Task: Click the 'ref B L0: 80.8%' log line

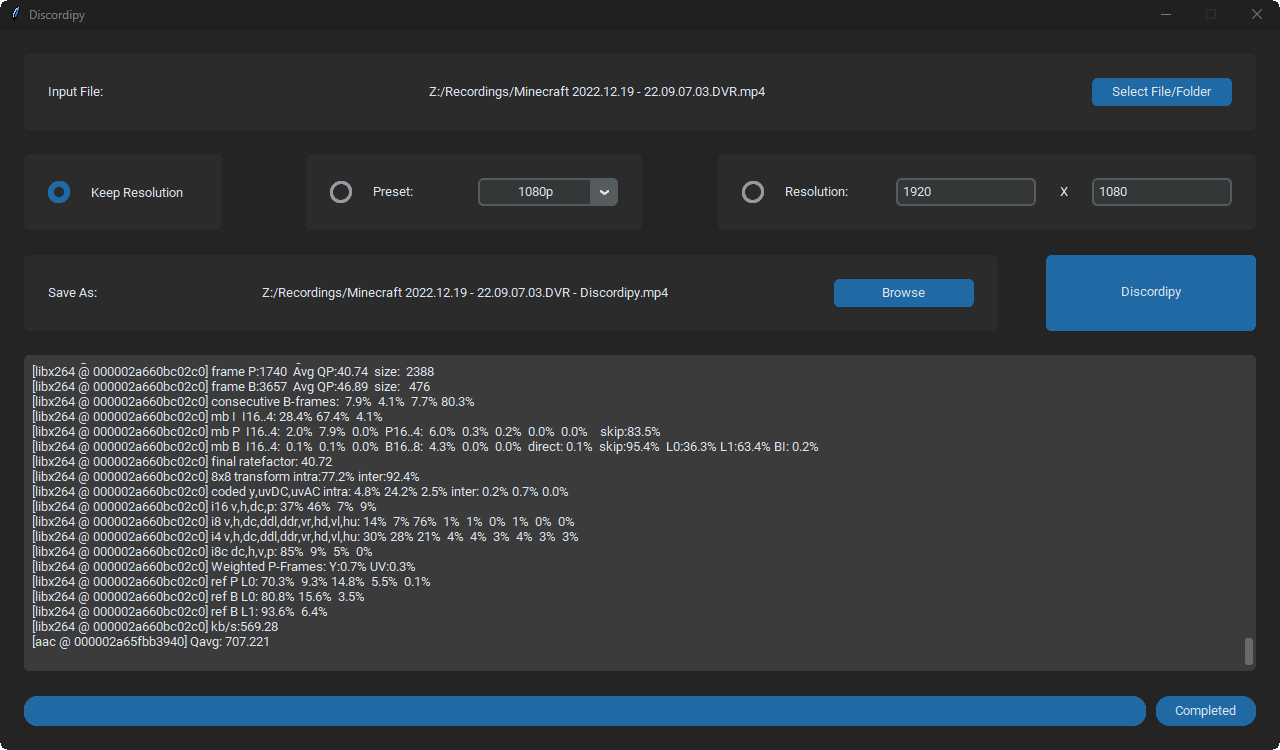Action: click(198, 597)
